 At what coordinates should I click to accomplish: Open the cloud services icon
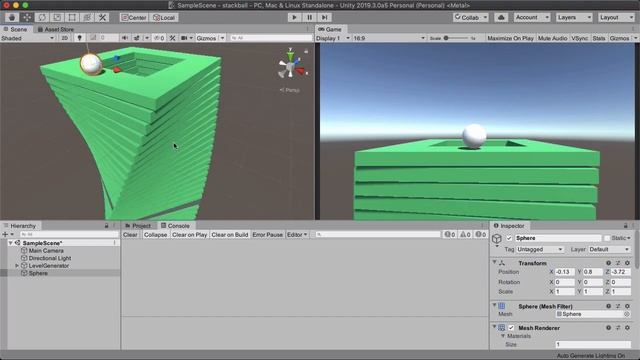[501, 17]
